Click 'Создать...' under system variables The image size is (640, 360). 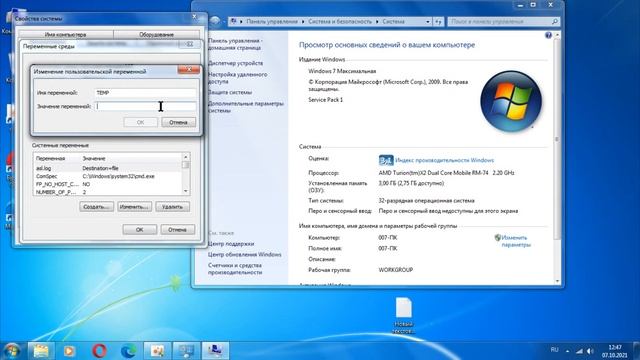pos(97,207)
